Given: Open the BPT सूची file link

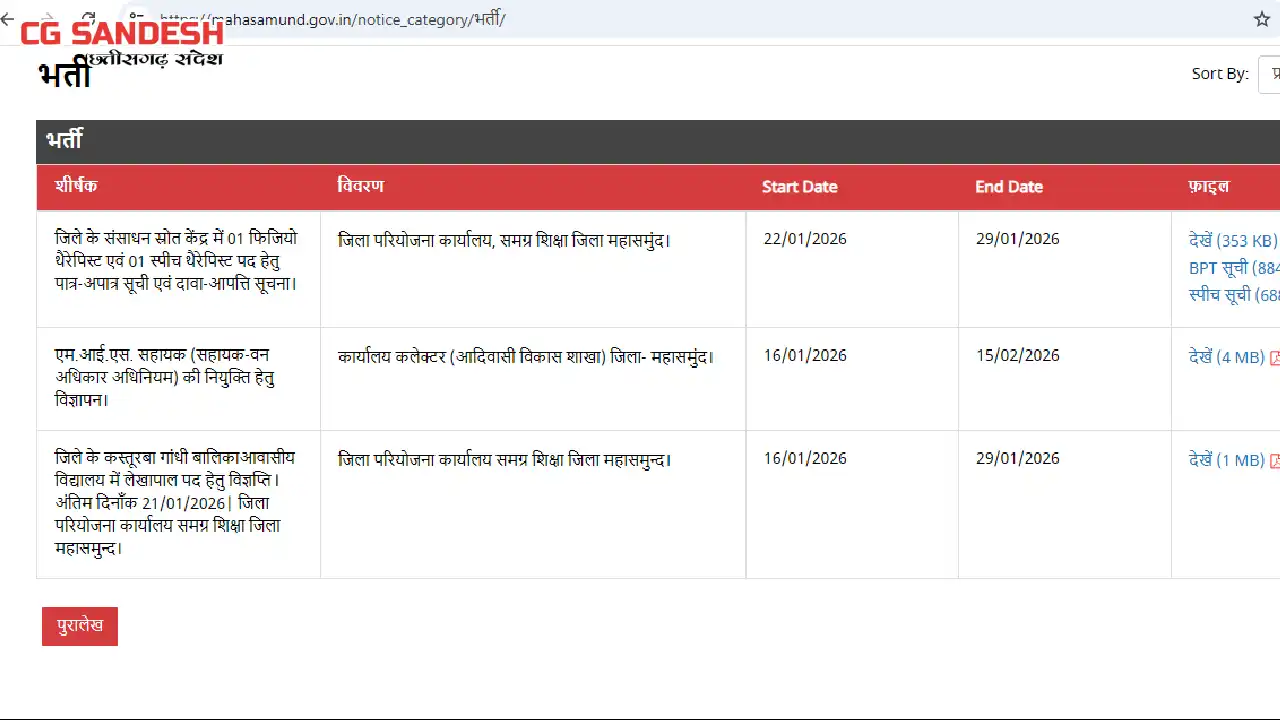Looking at the screenshot, I should pyautogui.click(x=1233, y=268).
